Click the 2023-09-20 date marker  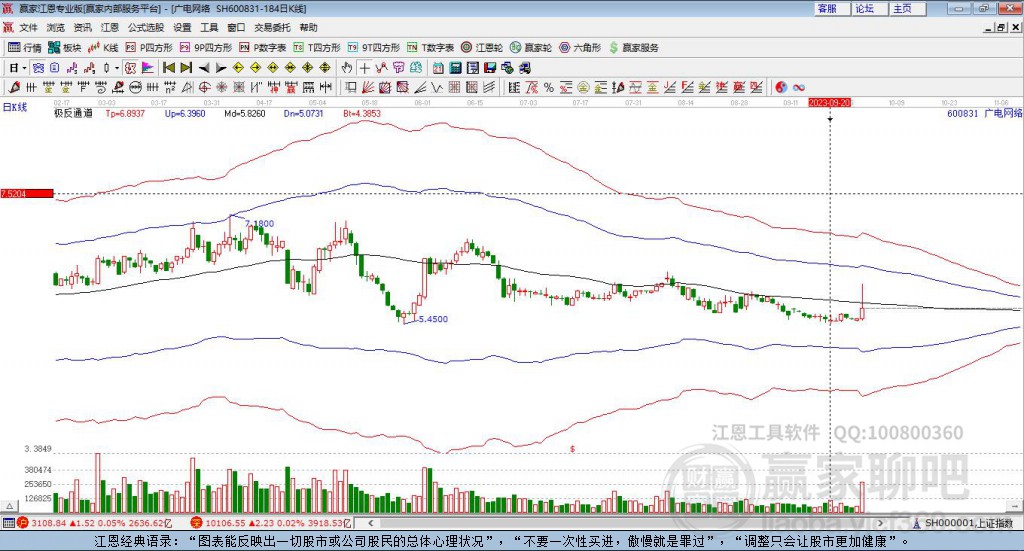(x=829, y=103)
